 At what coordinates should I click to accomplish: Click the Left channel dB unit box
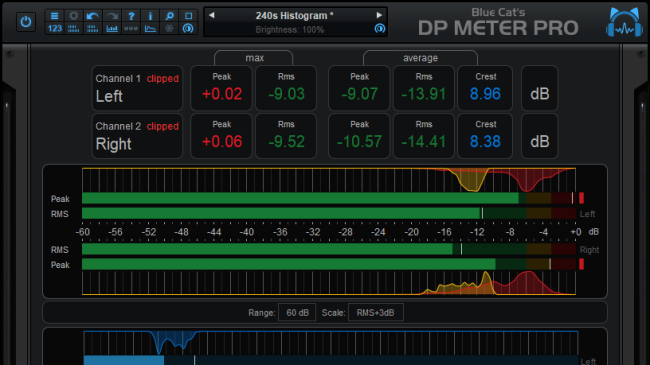pyautogui.click(x=540, y=88)
